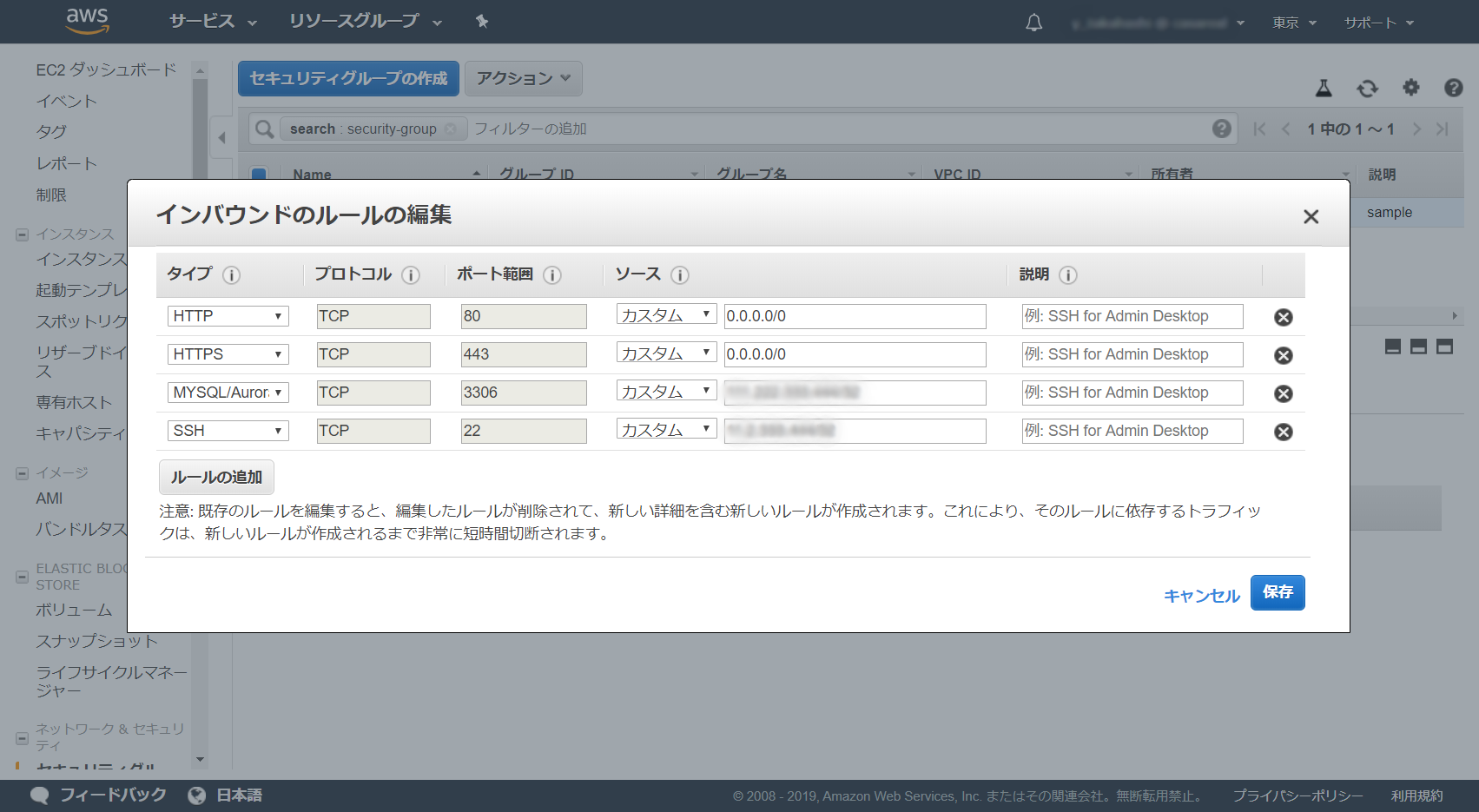Go to last page of results
This screenshot has width=1479, height=812.
[x=1442, y=129]
